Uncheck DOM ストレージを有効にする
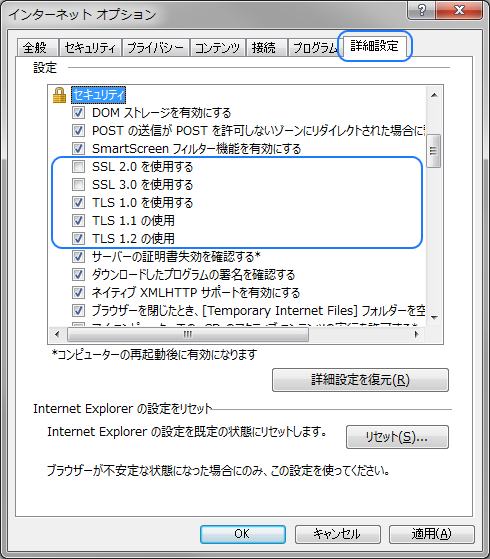Viewport: 490px width, 559px height. click(x=78, y=113)
